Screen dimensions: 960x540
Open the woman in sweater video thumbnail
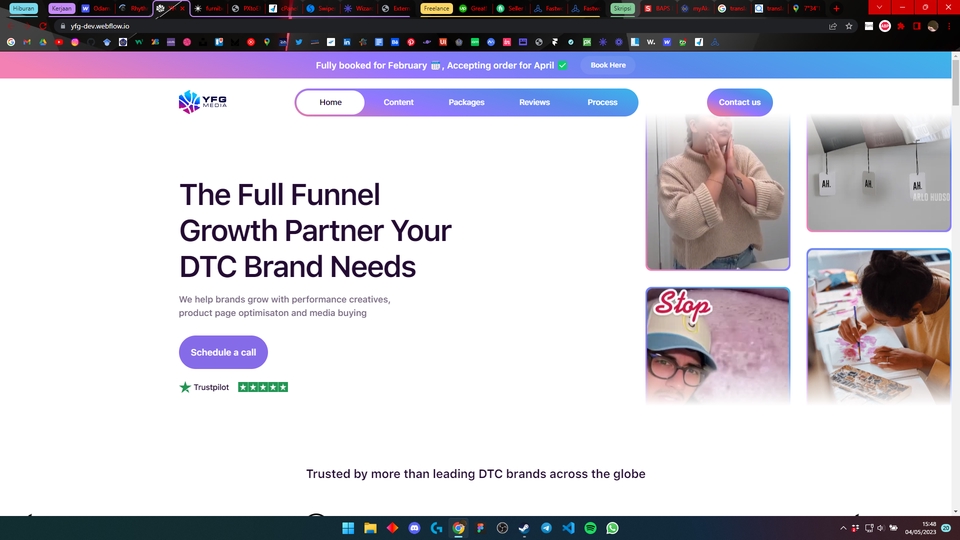click(718, 192)
